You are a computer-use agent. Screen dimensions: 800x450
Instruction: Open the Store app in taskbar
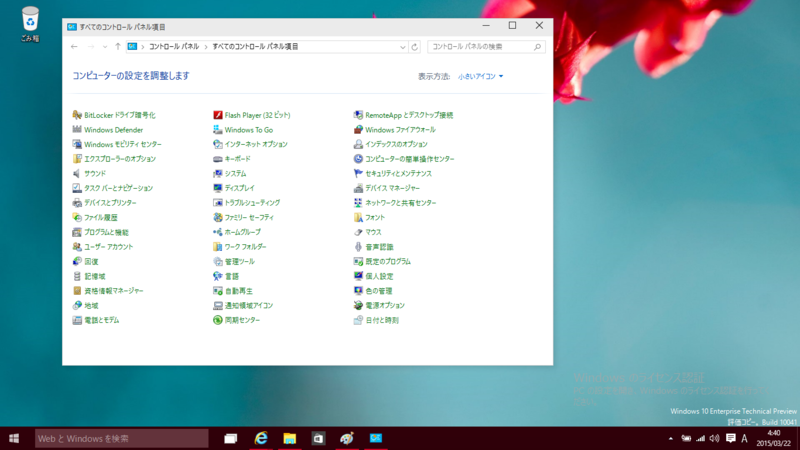(318, 438)
